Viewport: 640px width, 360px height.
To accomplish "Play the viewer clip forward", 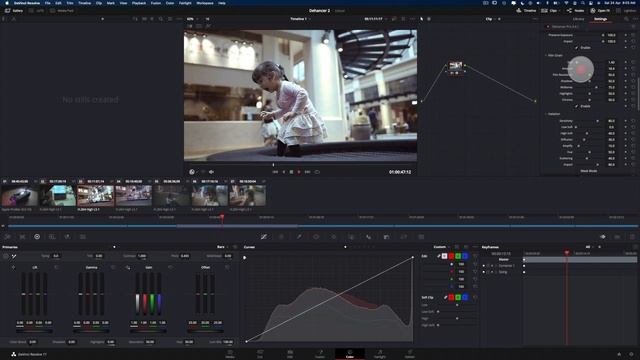I will point(299,172).
